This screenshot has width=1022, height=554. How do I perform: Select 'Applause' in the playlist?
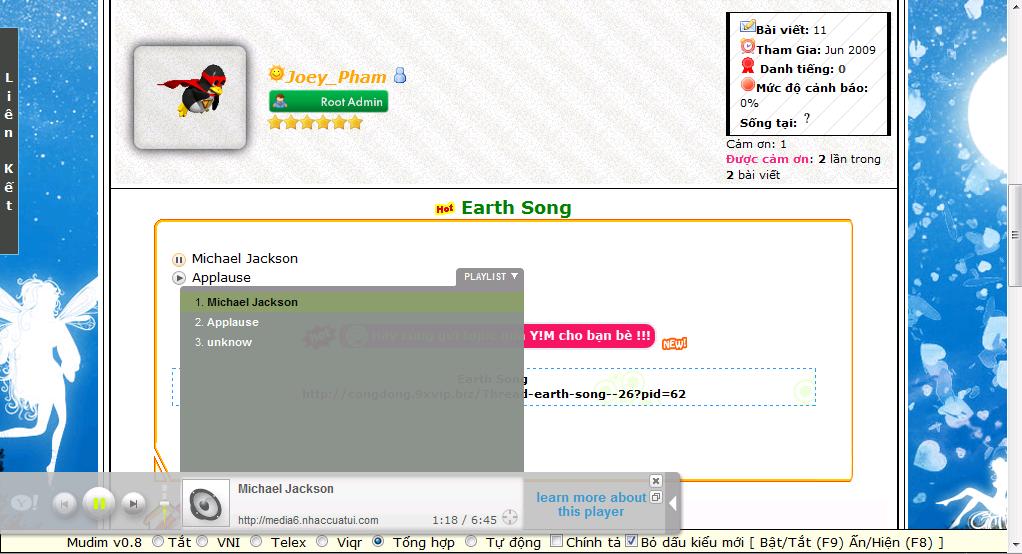pos(232,322)
